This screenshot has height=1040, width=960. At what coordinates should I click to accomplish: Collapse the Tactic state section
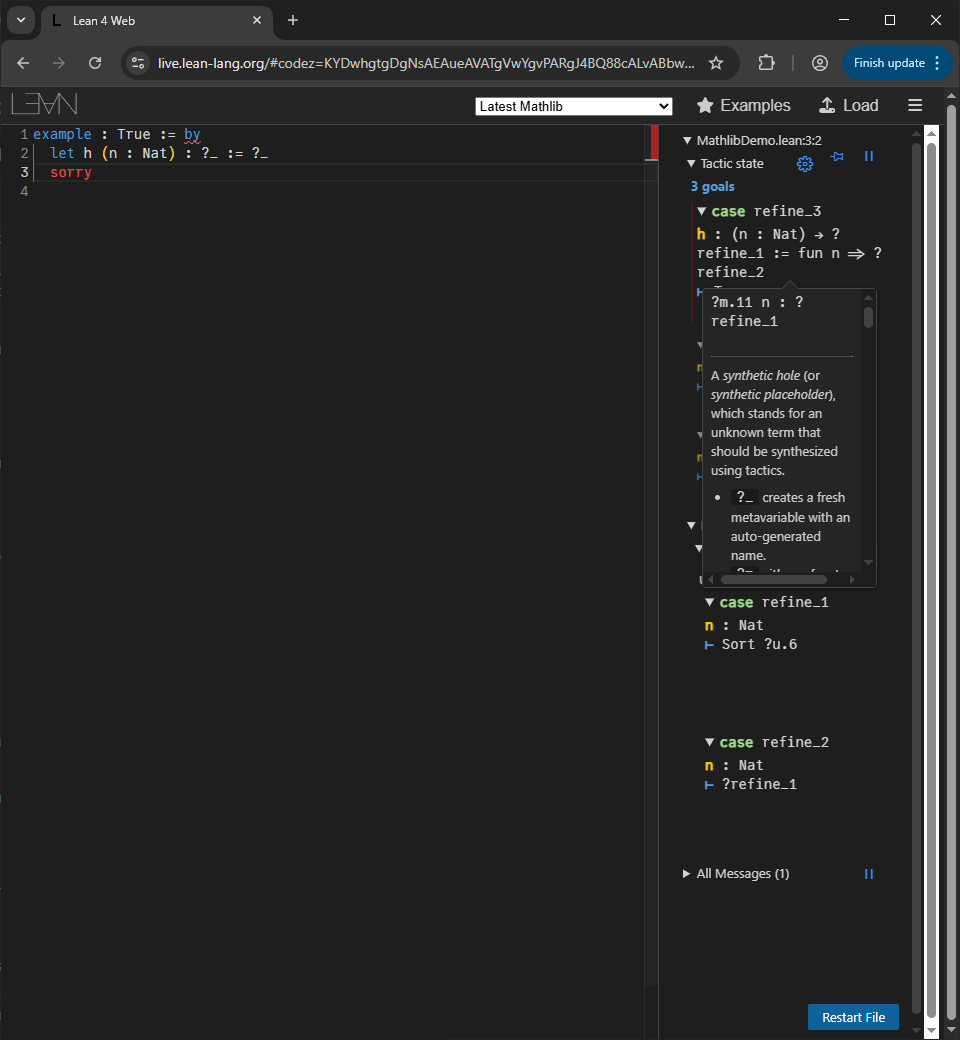click(x=691, y=164)
